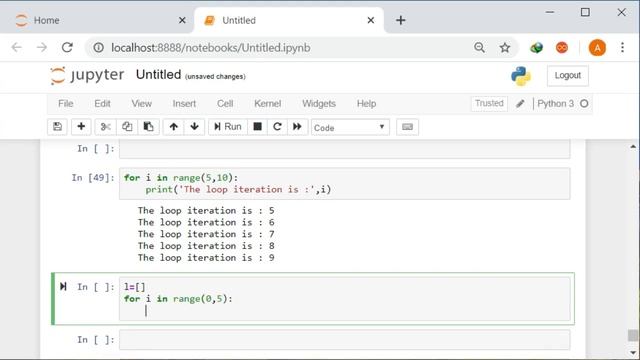Open the Chrome three-dot menu
This screenshot has width=640, height=360.
coord(622,48)
